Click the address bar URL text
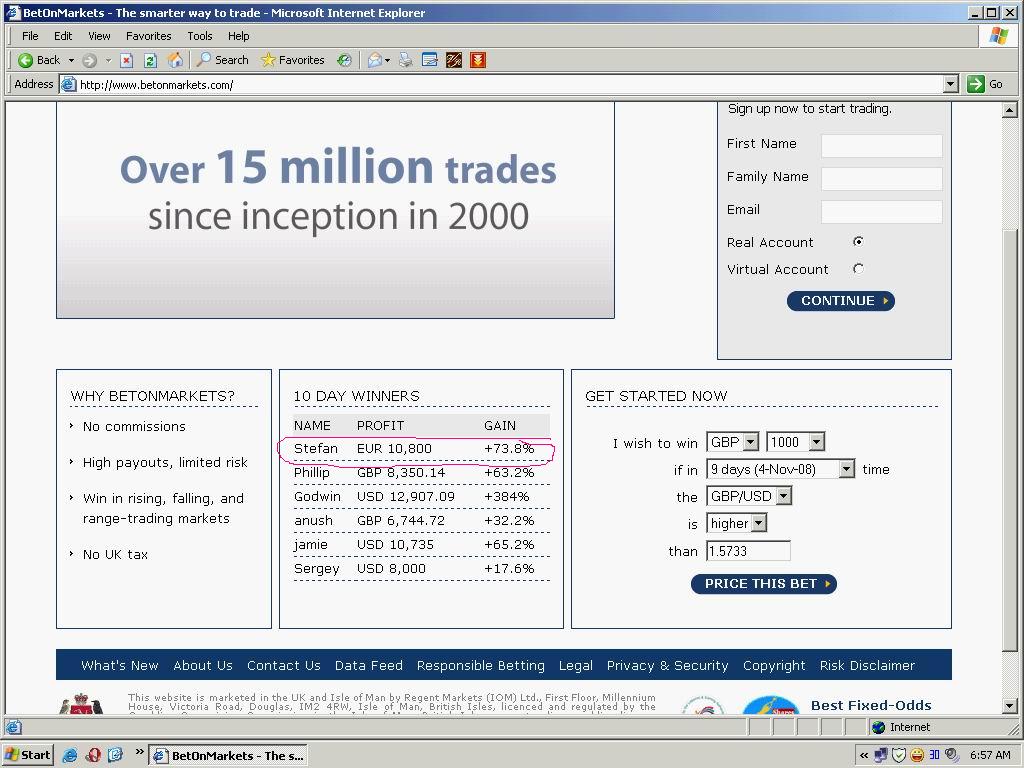Viewport: 1024px width, 768px height. click(157, 85)
